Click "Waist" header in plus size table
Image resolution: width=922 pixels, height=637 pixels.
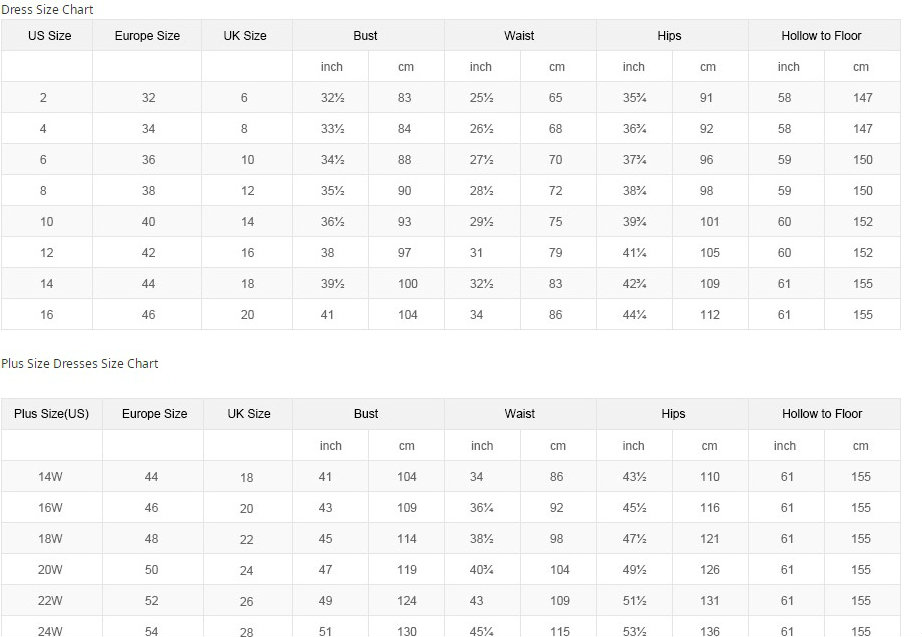(520, 414)
